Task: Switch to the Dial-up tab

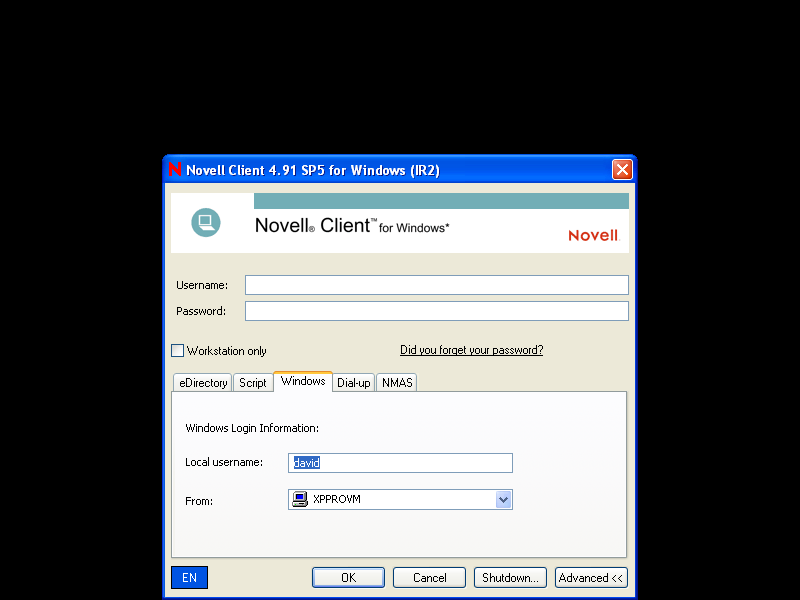Action: [354, 383]
